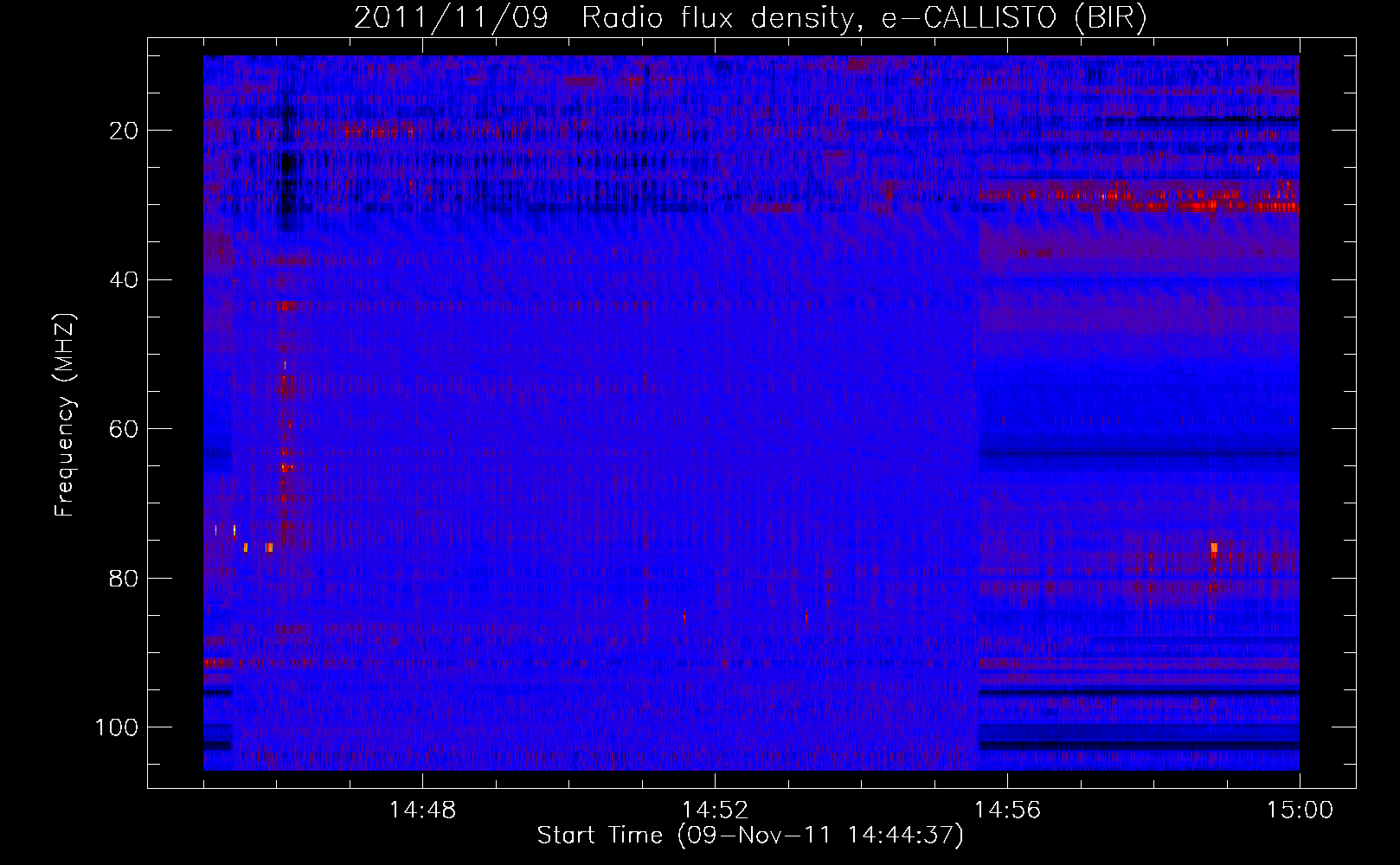Click the '100' frequency tick label

pos(117,727)
